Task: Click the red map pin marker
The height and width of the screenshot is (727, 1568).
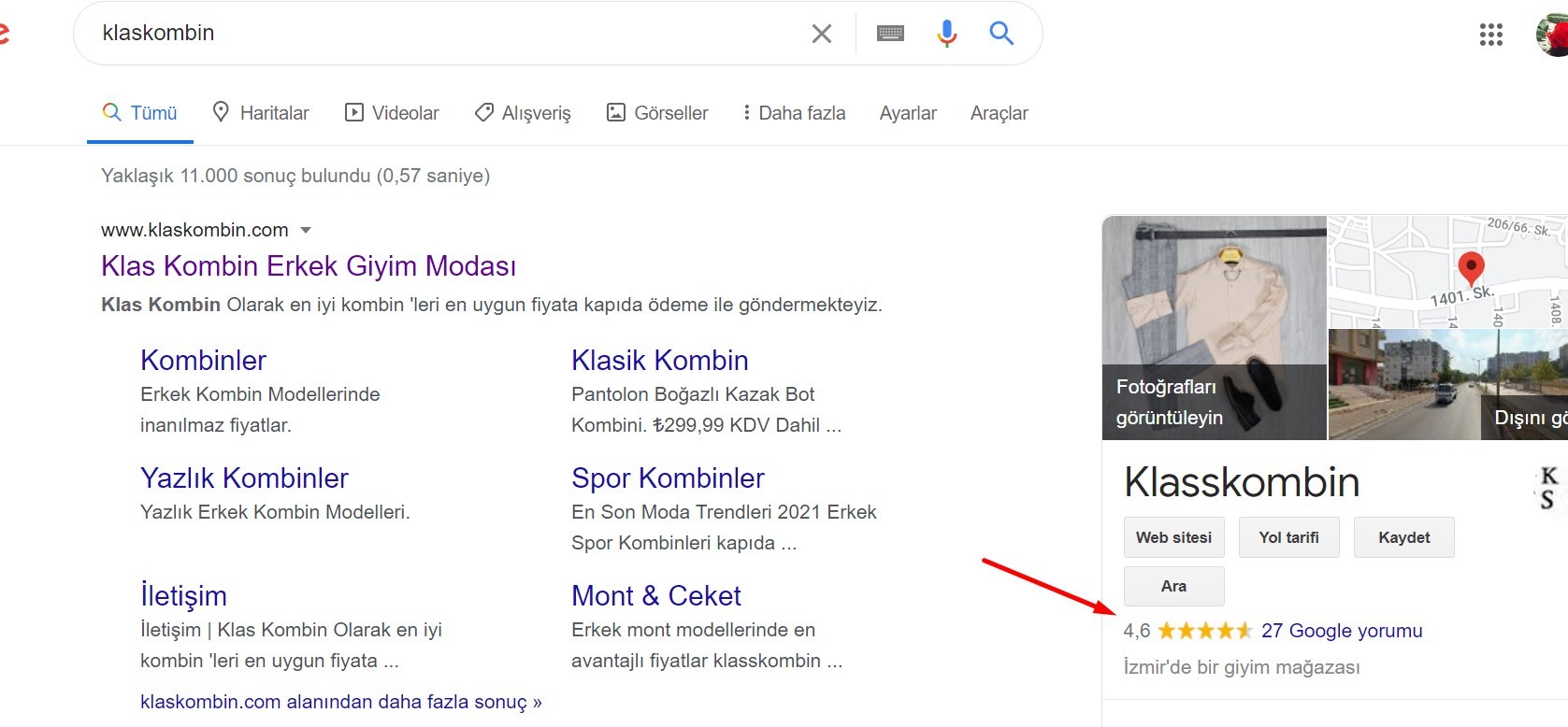Action: click(x=1471, y=267)
